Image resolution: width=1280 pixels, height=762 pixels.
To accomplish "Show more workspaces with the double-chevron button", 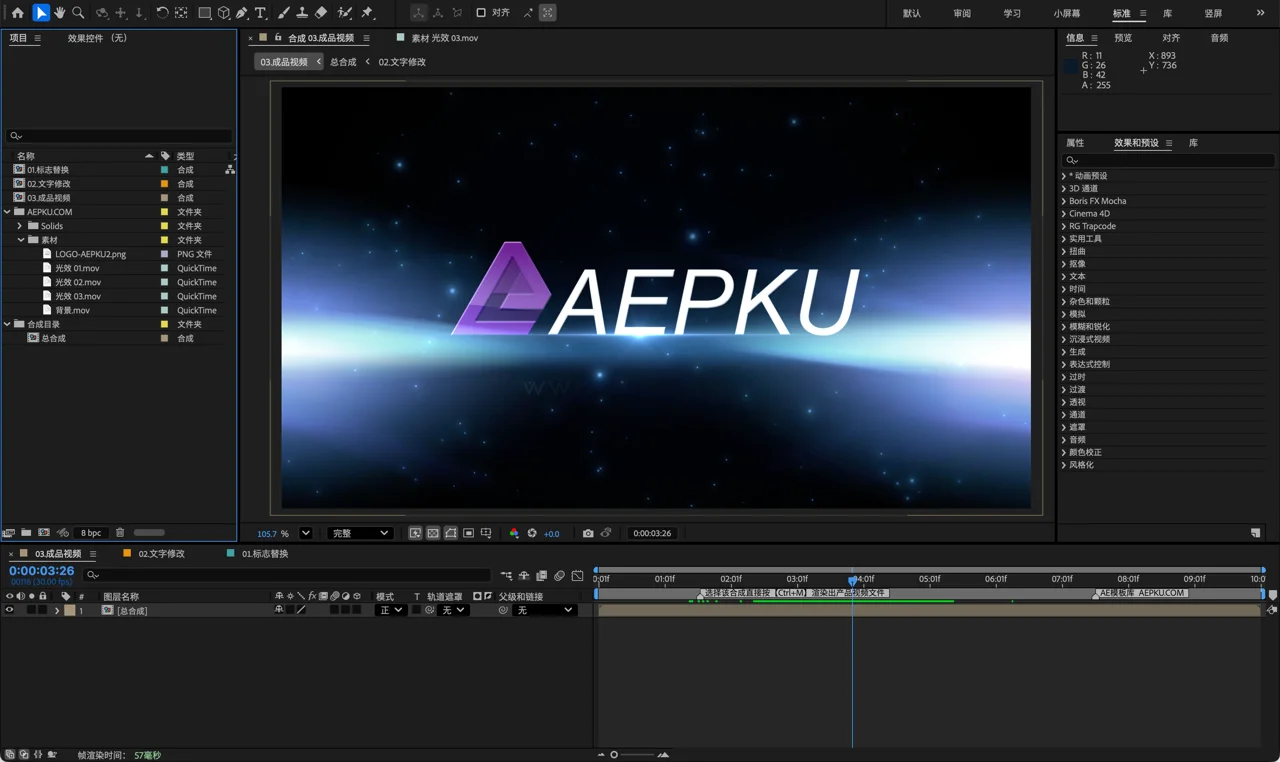I will 1260,13.
